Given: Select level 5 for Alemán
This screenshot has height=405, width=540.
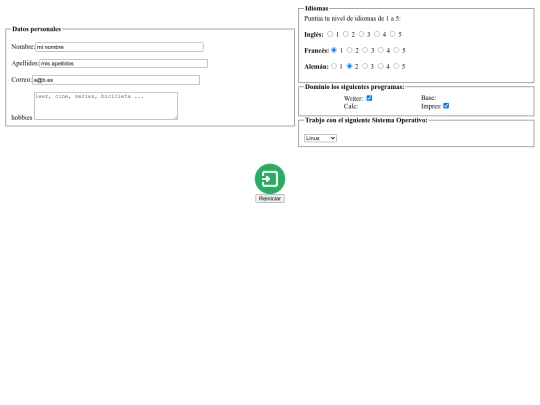Looking at the screenshot, I should click(396, 66).
